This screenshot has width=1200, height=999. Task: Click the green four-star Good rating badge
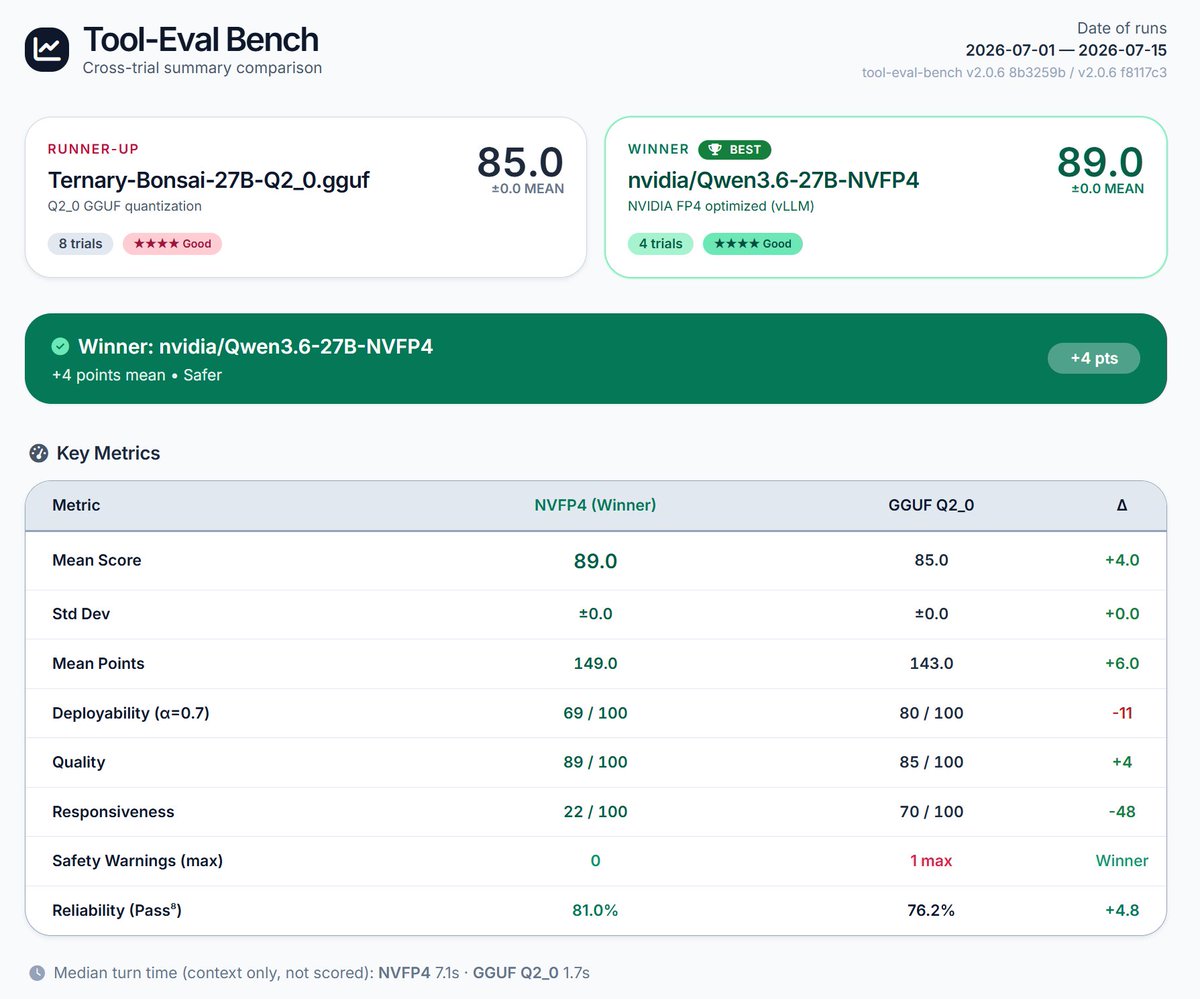752,243
